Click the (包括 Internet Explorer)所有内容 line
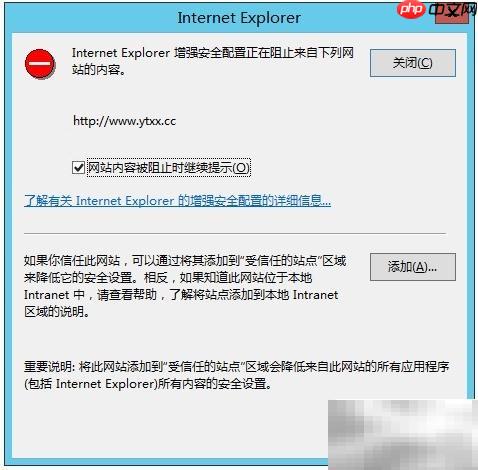 point(147,384)
